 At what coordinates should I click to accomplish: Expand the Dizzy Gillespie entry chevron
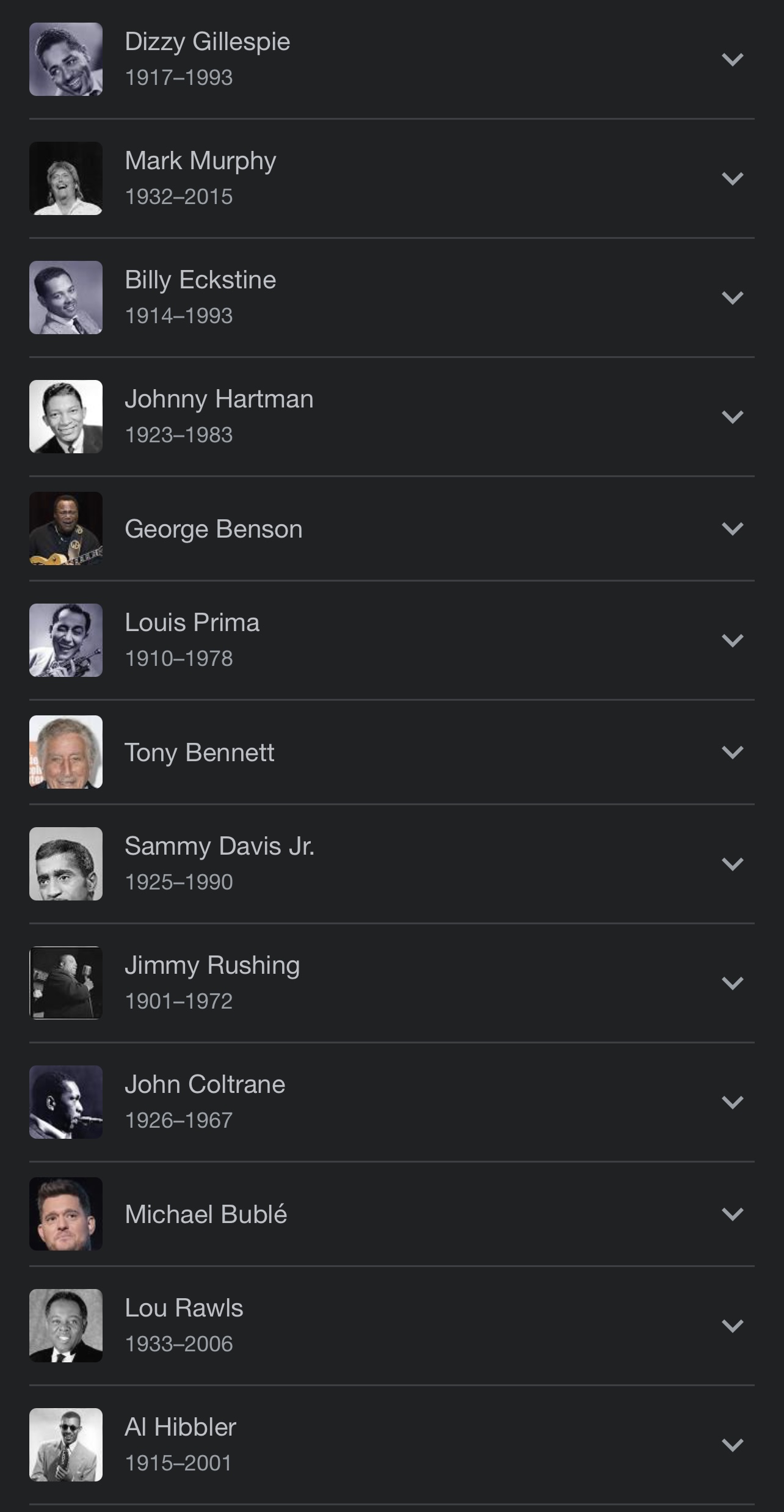pos(732,60)
